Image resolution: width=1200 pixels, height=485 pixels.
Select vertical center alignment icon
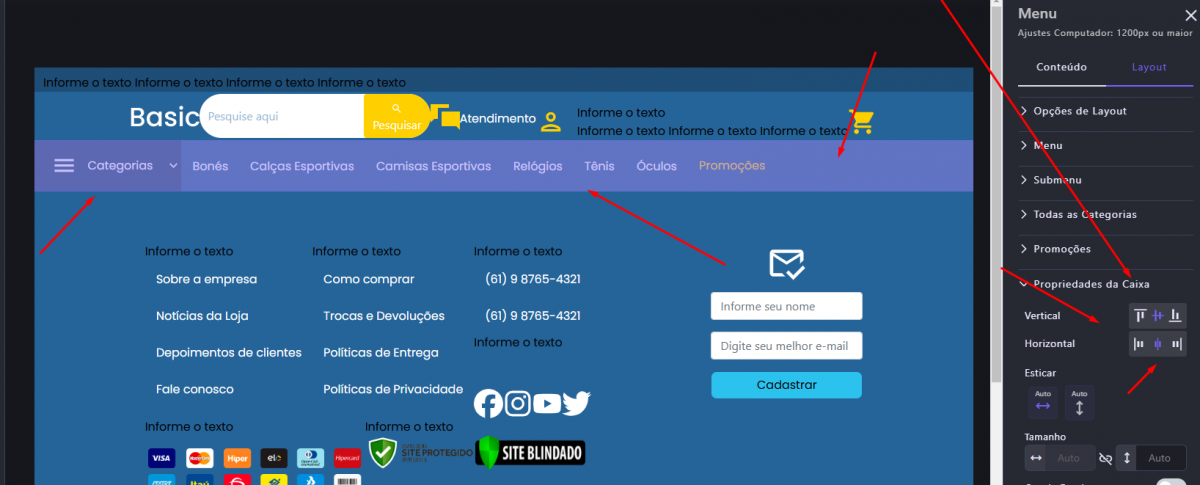click(1158, 316)
